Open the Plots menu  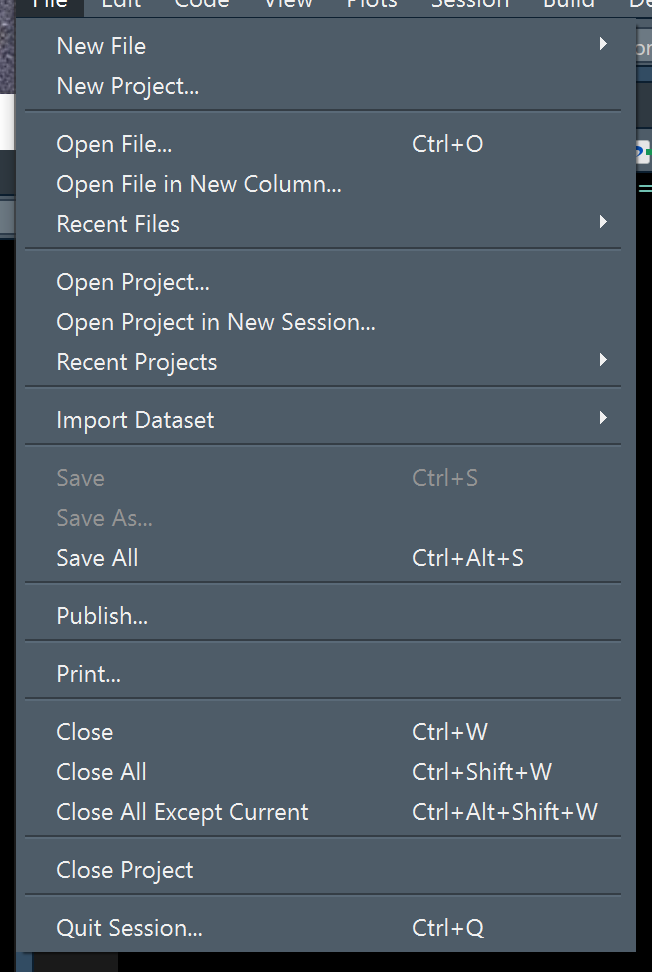click(371, 6)
